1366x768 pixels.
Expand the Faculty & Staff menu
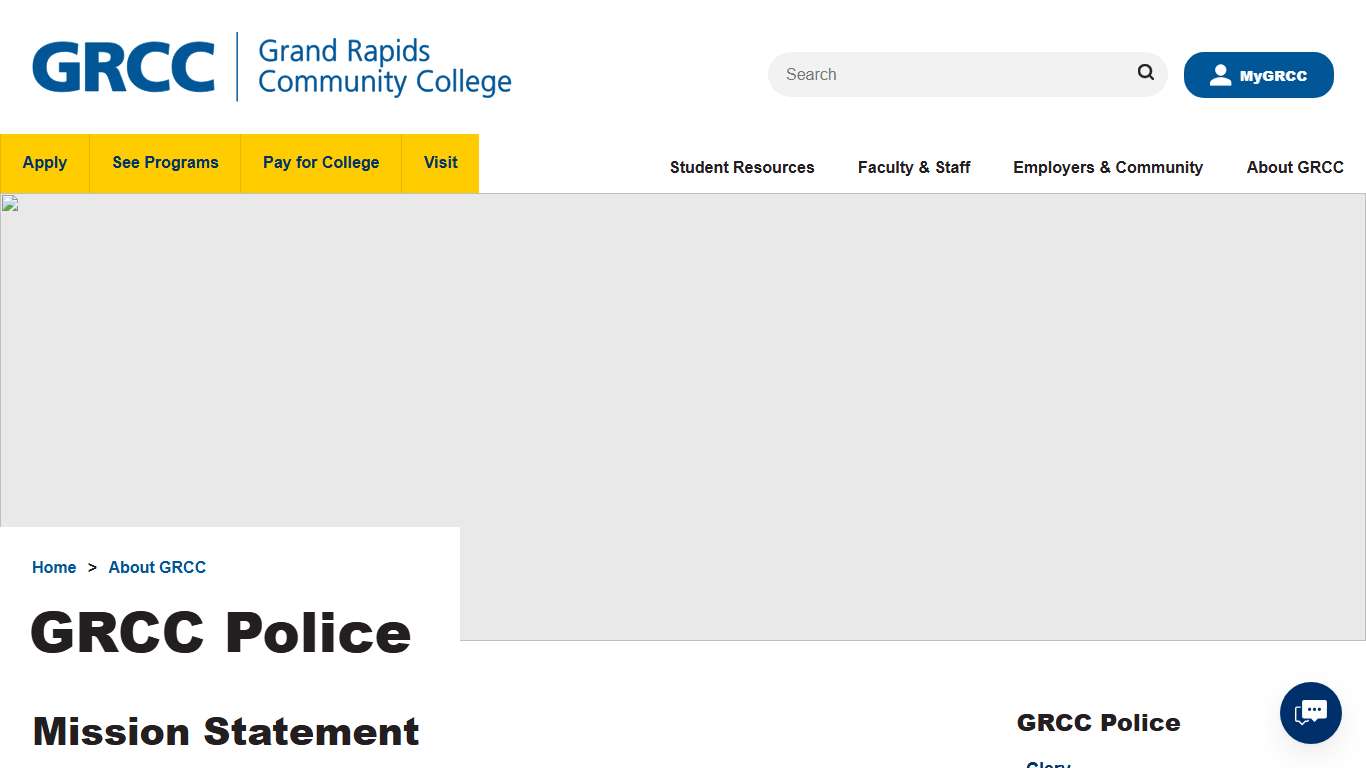click(913, 167)
